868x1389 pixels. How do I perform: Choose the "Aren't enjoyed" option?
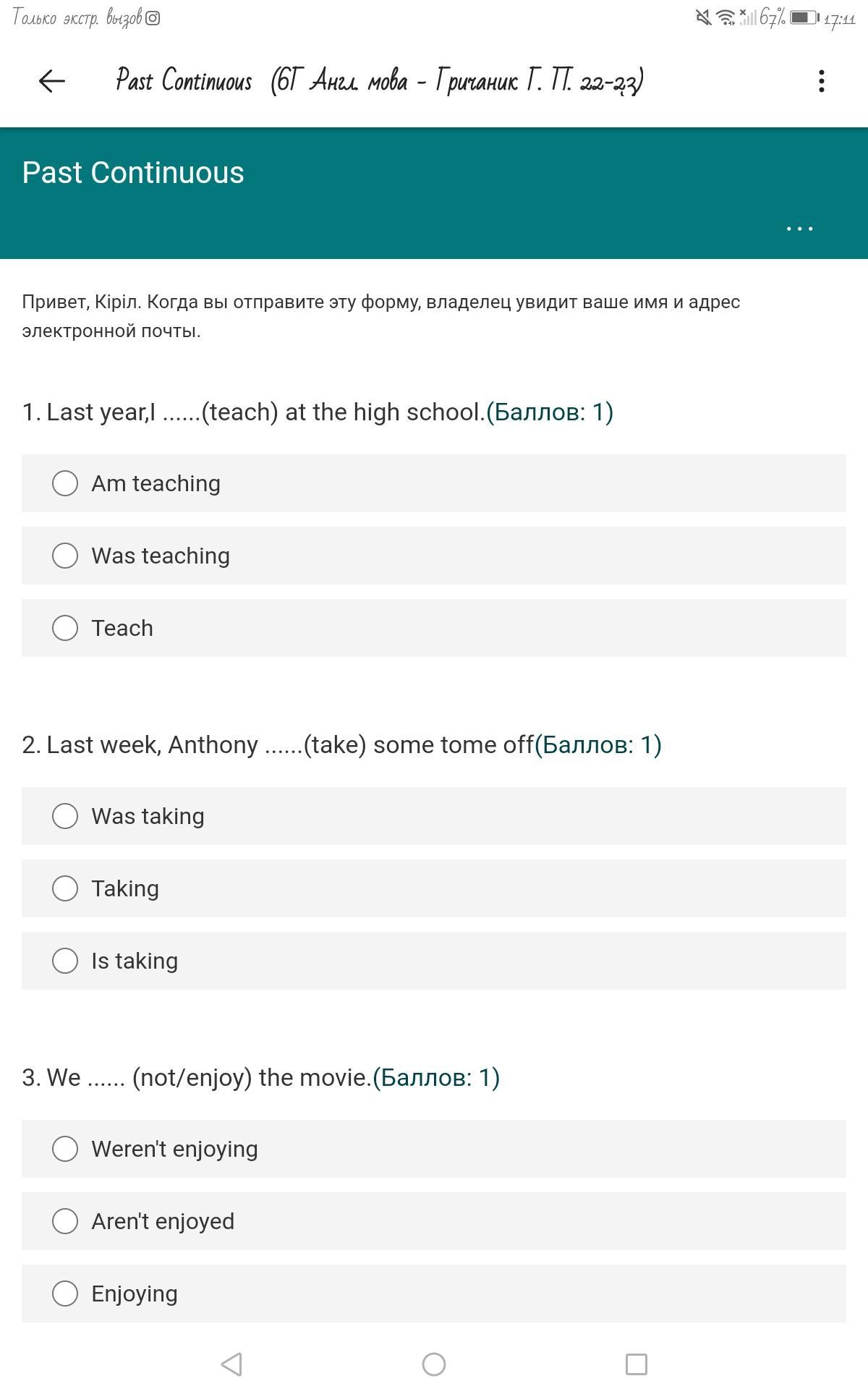[65, 1221]
